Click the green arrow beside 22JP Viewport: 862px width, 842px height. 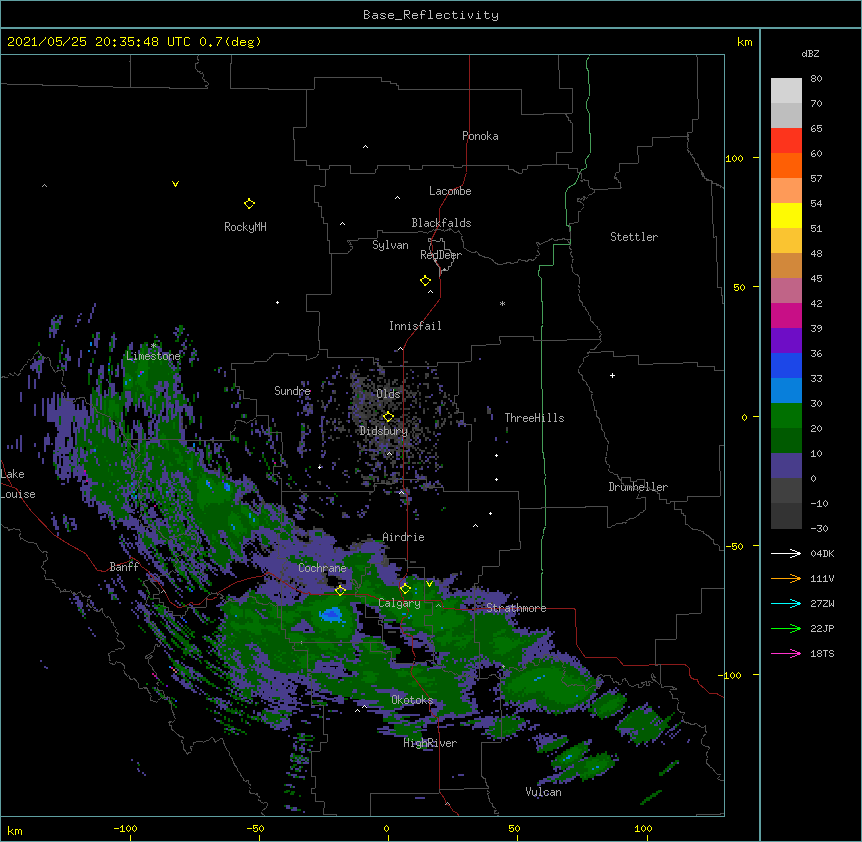[786, 628]
